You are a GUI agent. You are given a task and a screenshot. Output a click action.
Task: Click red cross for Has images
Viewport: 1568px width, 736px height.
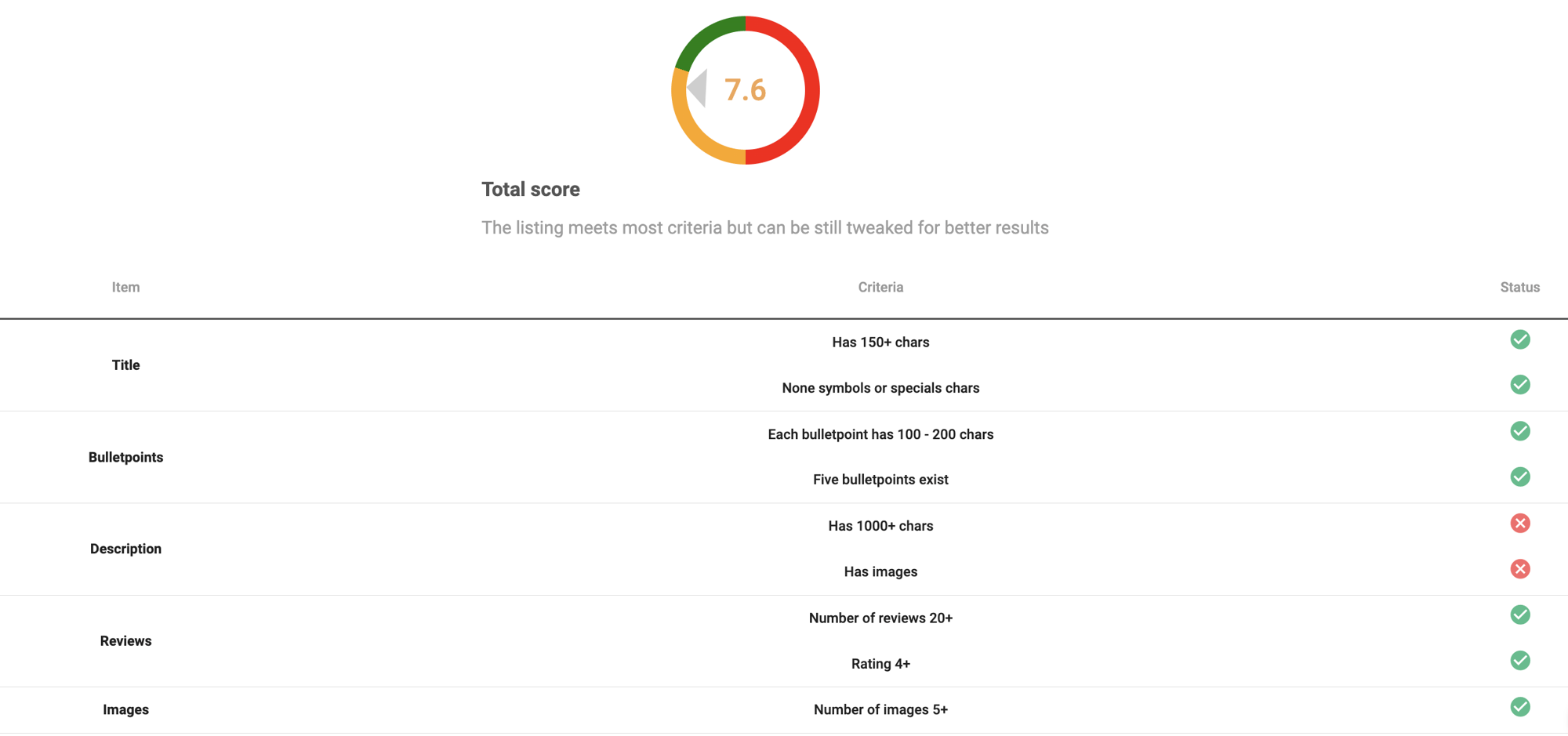(1519, 569)
